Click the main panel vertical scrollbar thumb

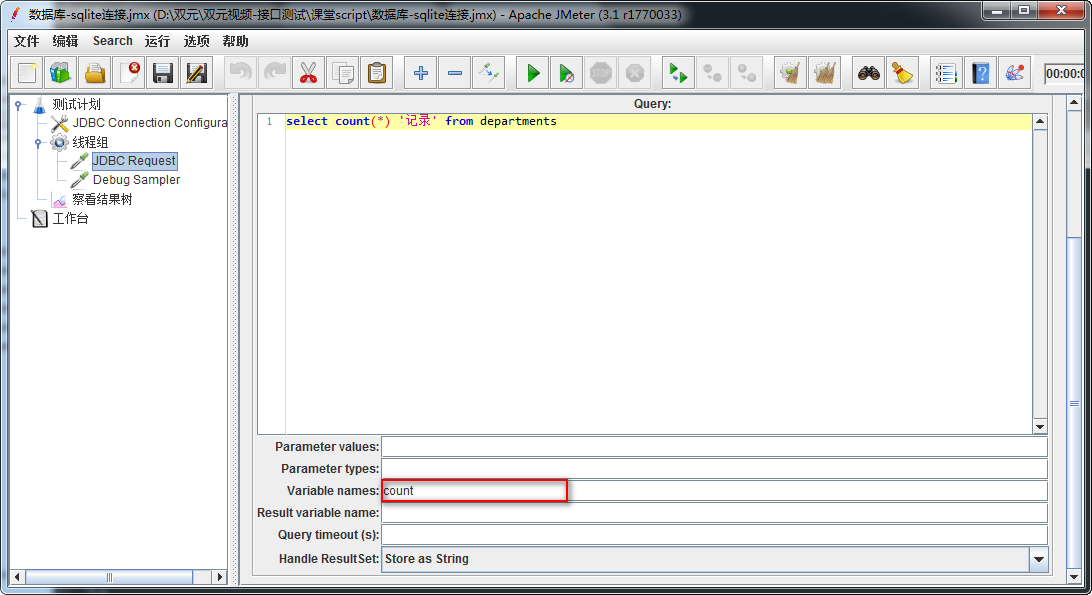click(x=1074, y=403)
